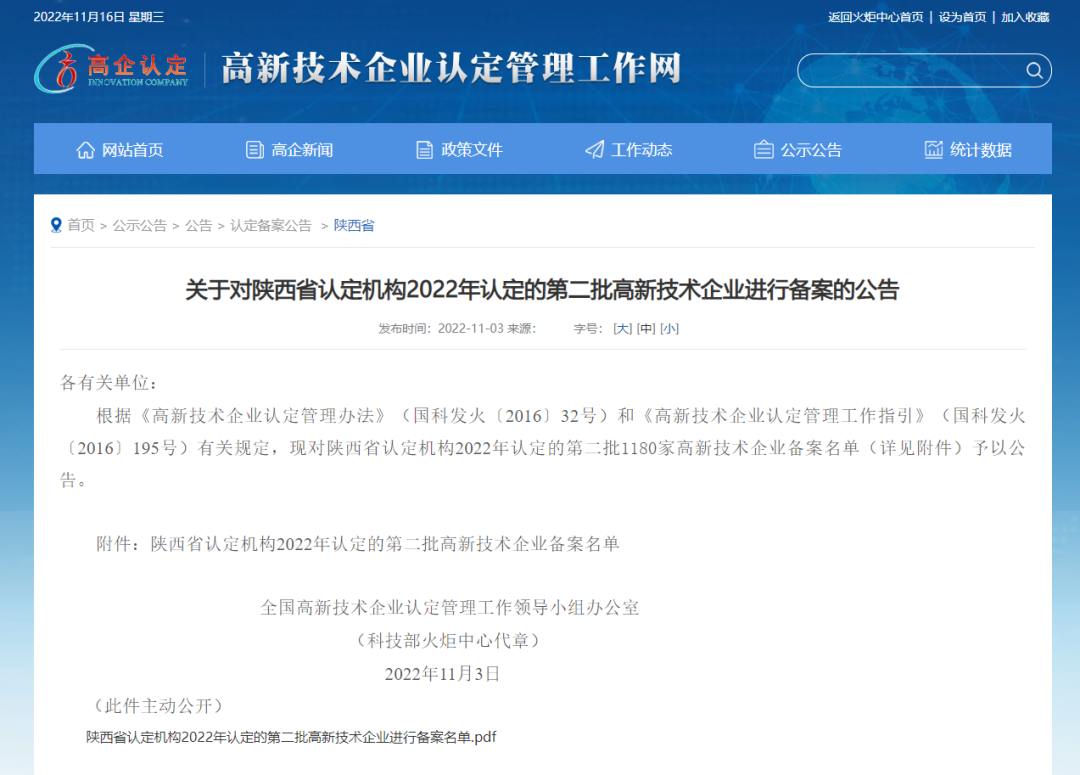Set font size to medium [中]
Image resolution: width=1080 pixels, height=775 pixels.
click(646, 328)
